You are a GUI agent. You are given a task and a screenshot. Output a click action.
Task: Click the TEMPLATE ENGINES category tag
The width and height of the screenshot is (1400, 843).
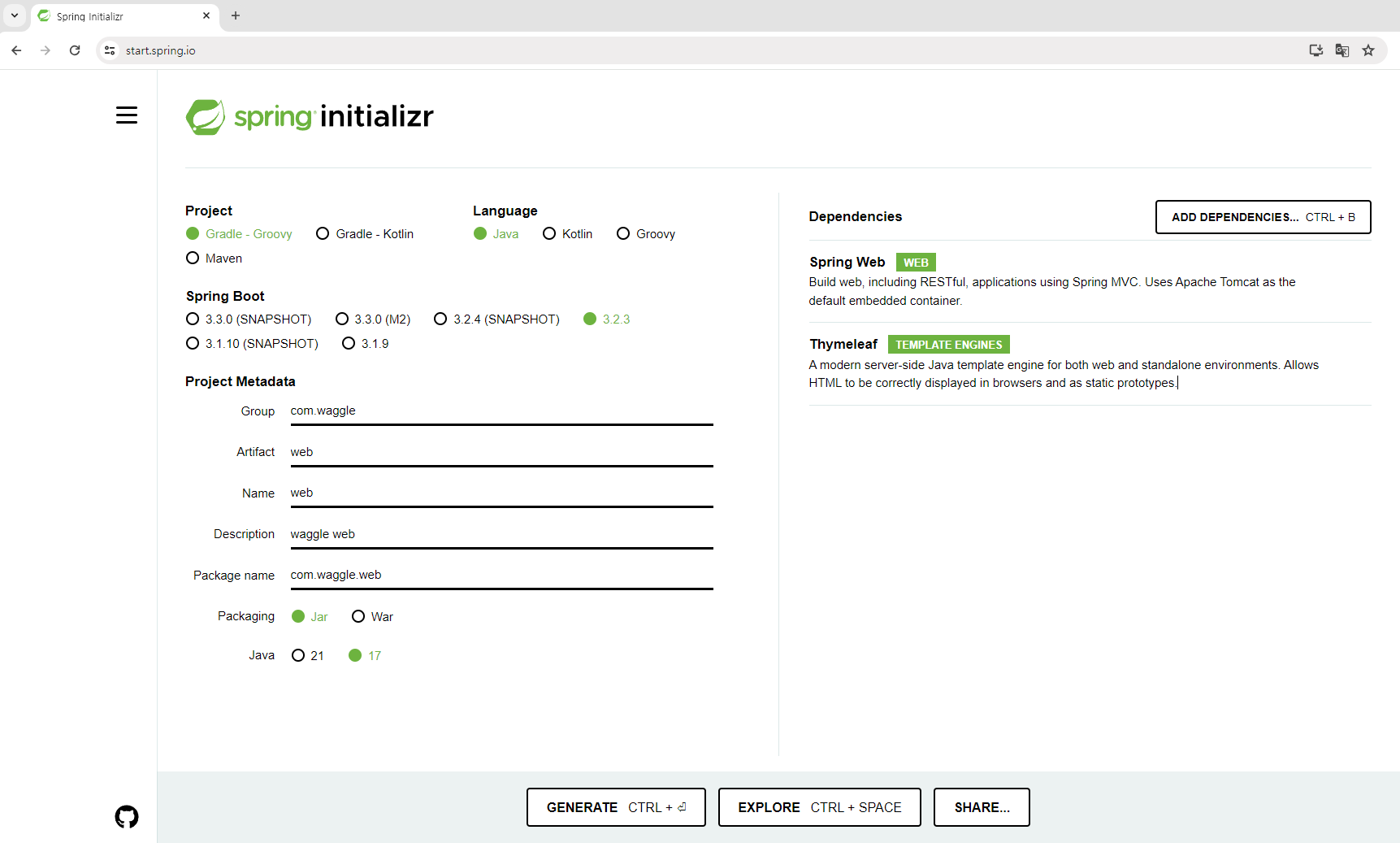[x=948, y=345]
